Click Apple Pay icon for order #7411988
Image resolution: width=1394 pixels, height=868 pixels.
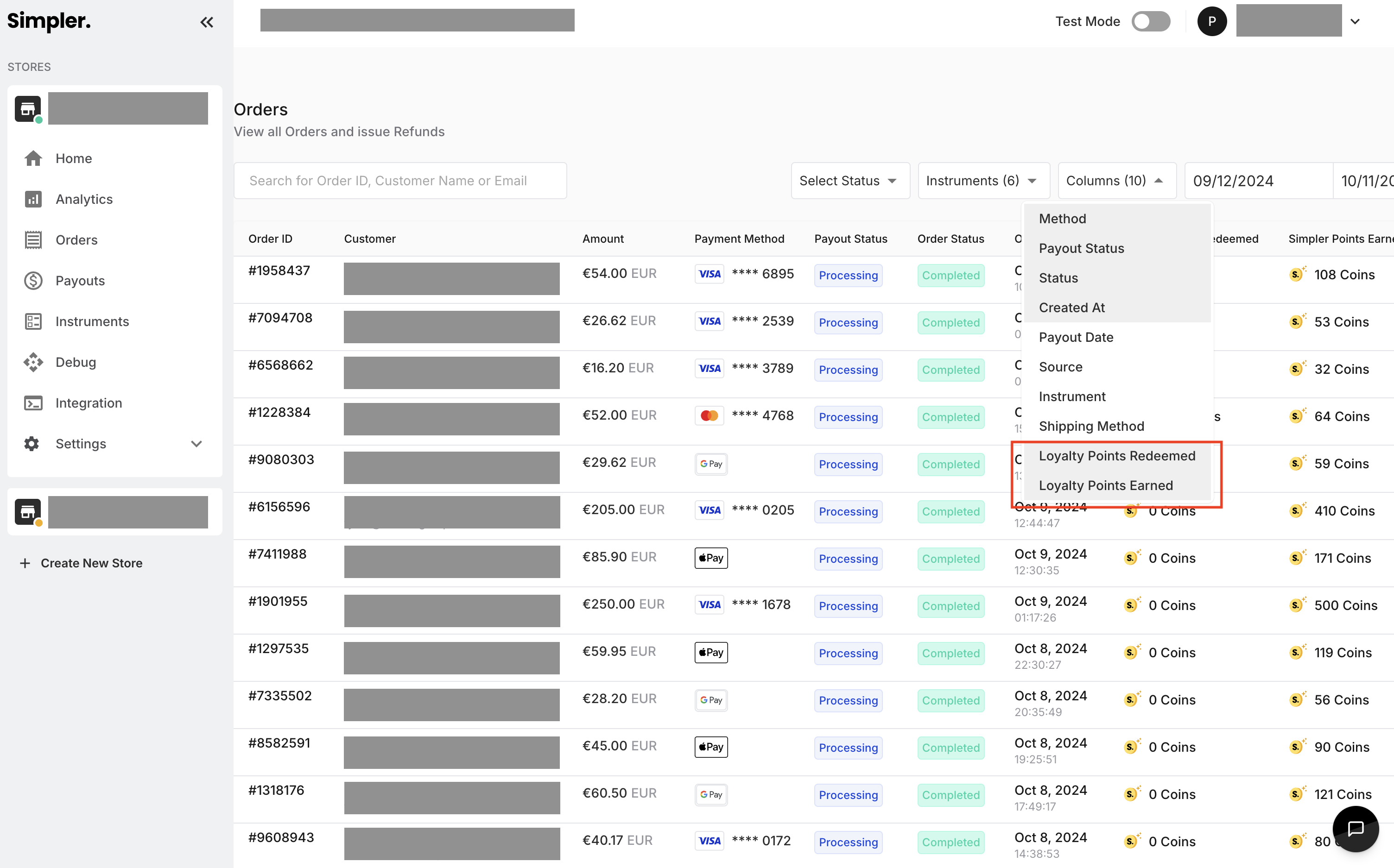coord(711,557)
